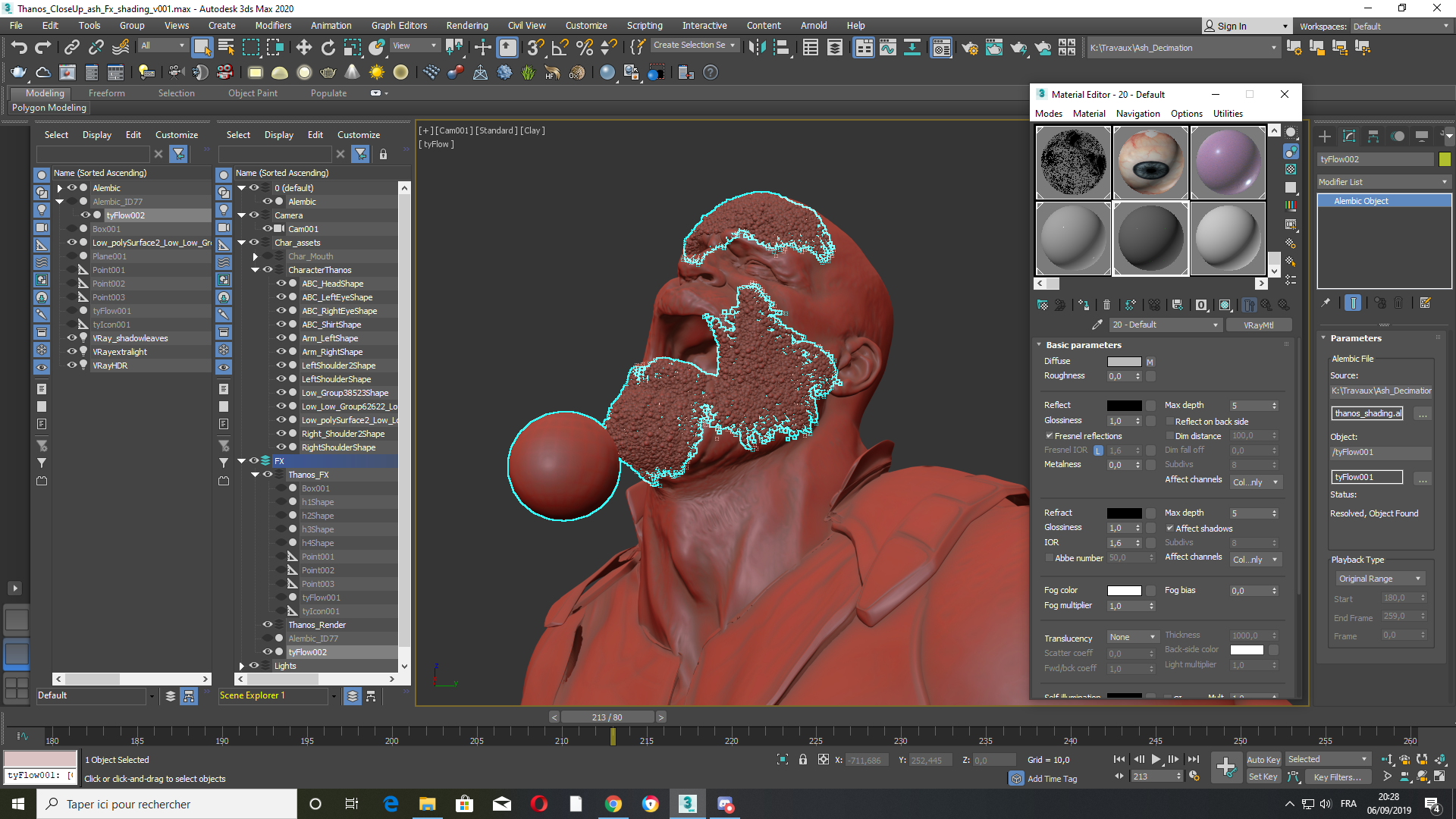Select the Rotate tool icon

328,48
